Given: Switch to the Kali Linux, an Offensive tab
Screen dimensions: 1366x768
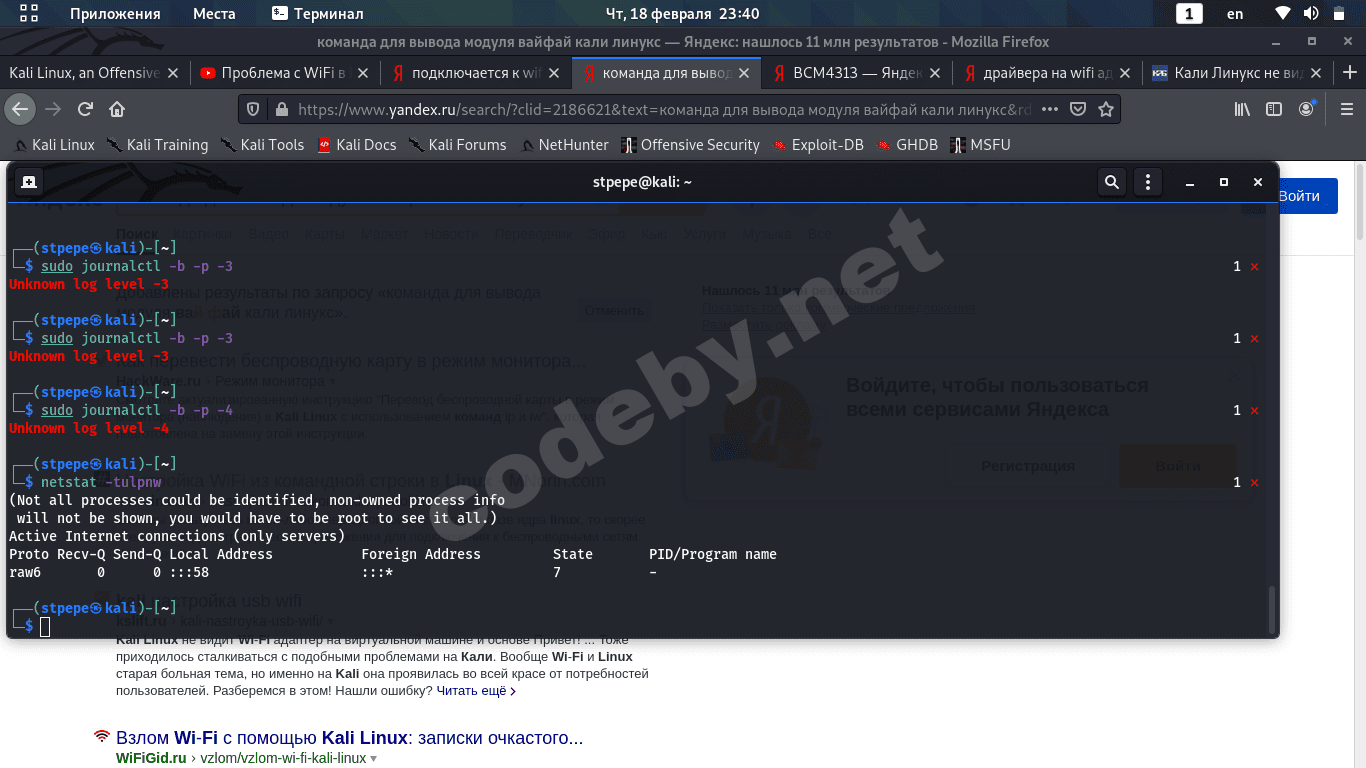Looking at the screenshot, I should 84,73.
